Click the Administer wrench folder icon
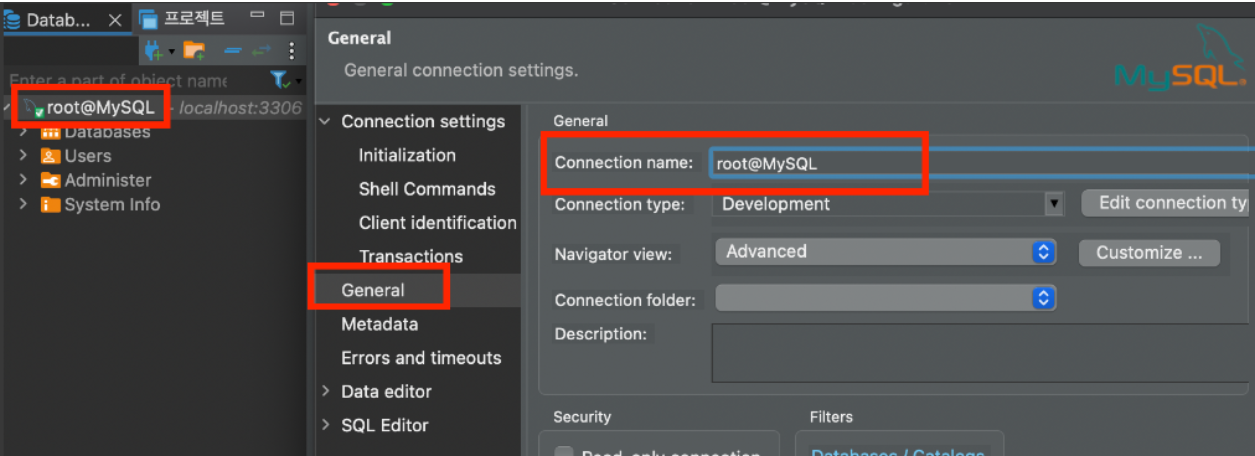 pyautogui.click(x=50, y=180)
